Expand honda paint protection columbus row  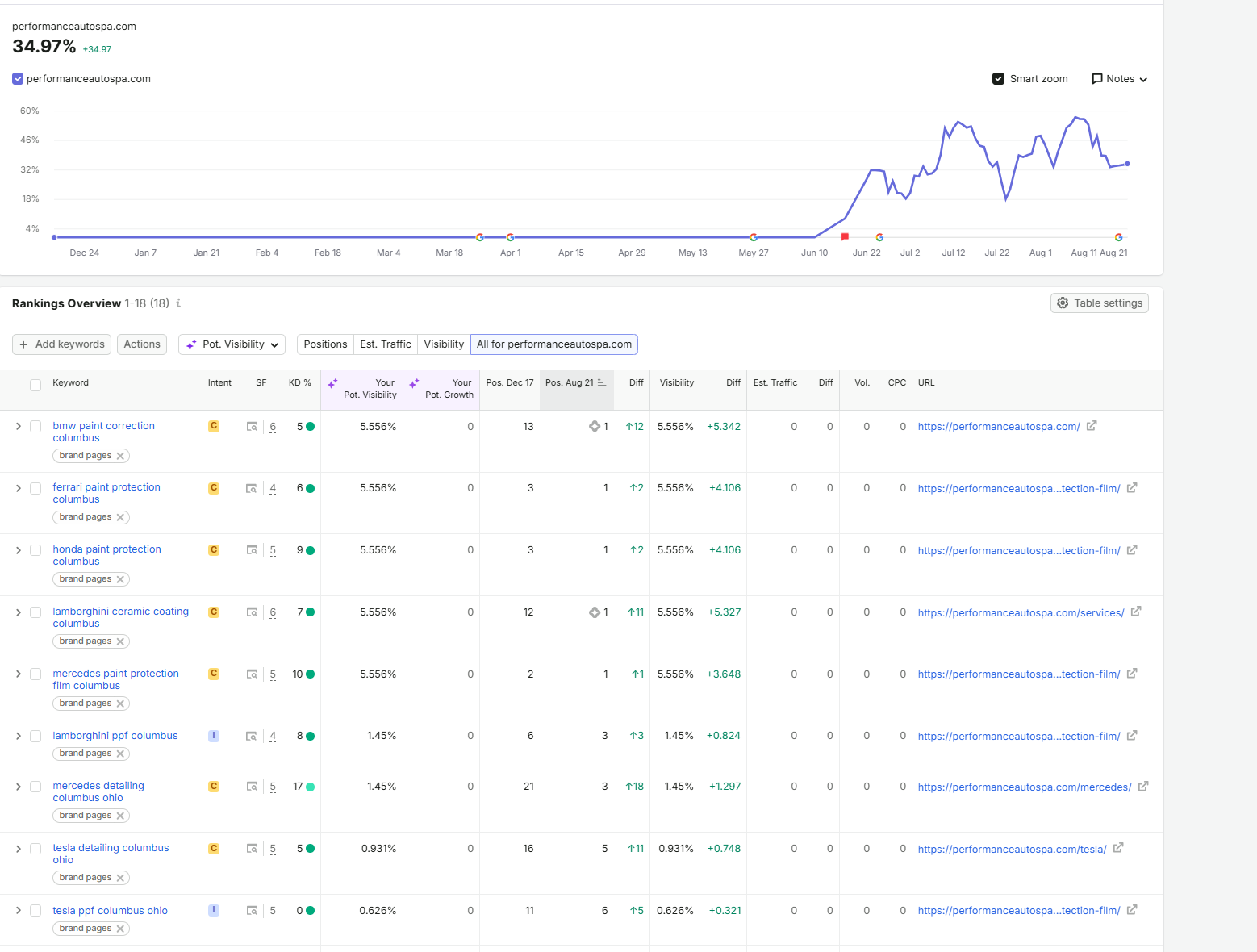[19, 550]
